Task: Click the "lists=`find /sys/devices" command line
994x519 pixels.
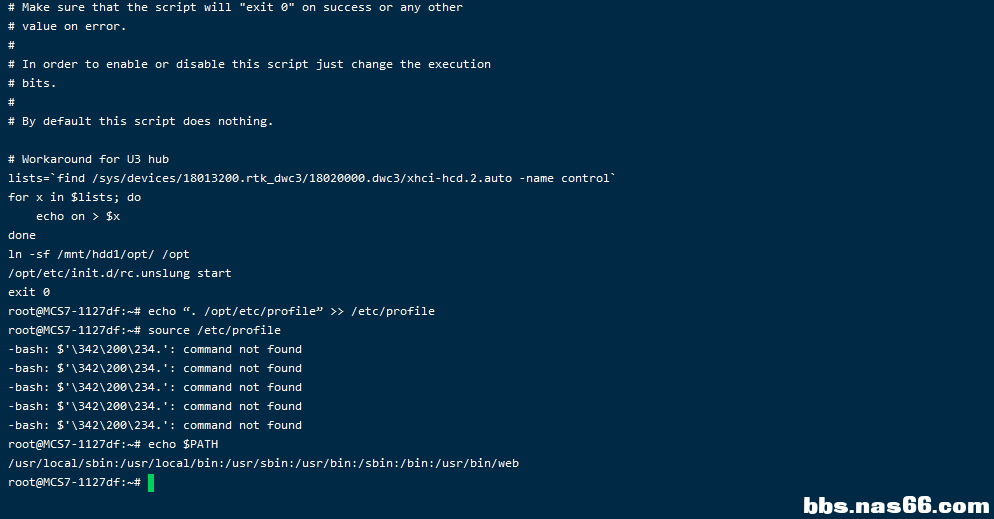Action: click(312, 178)
